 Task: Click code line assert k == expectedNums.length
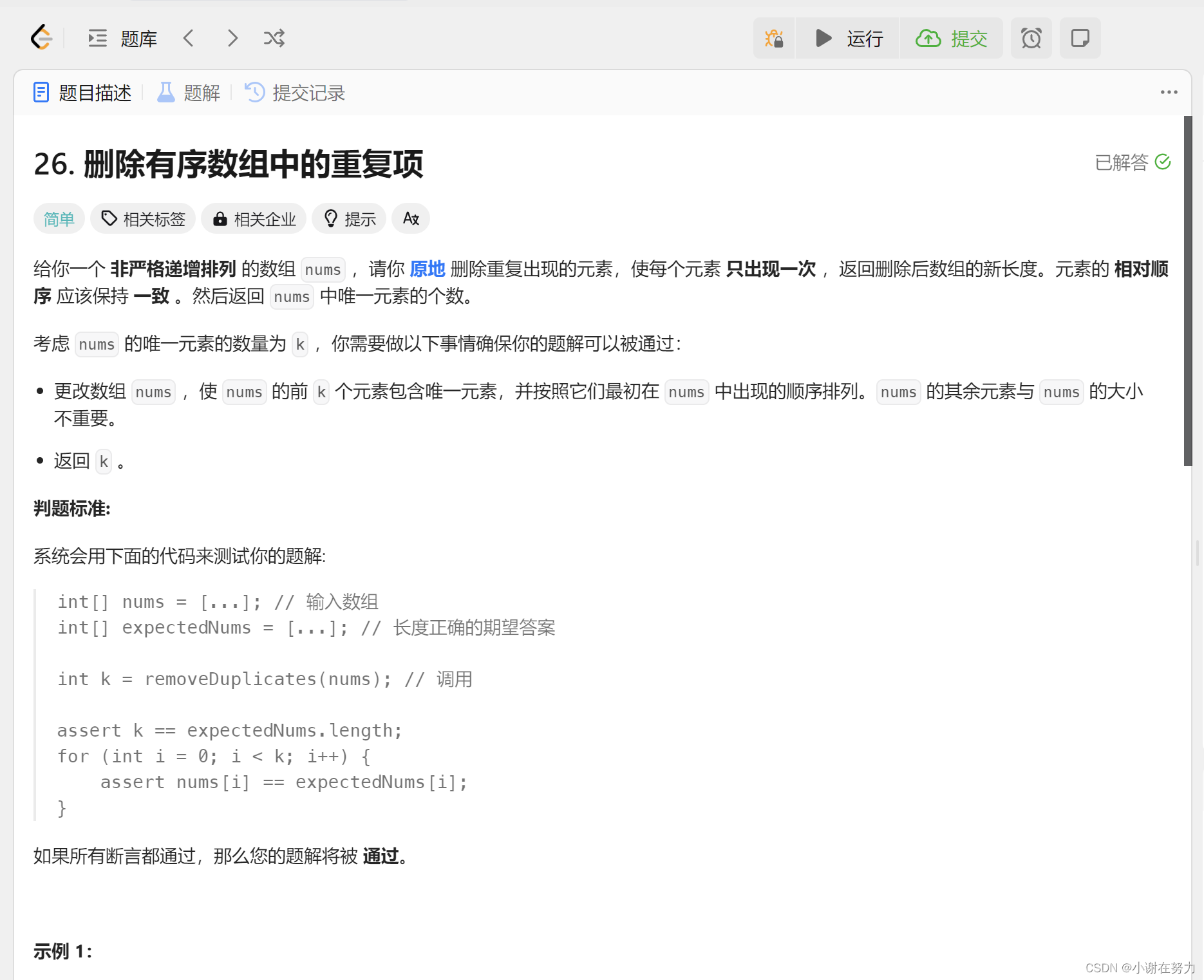point(230,731)
